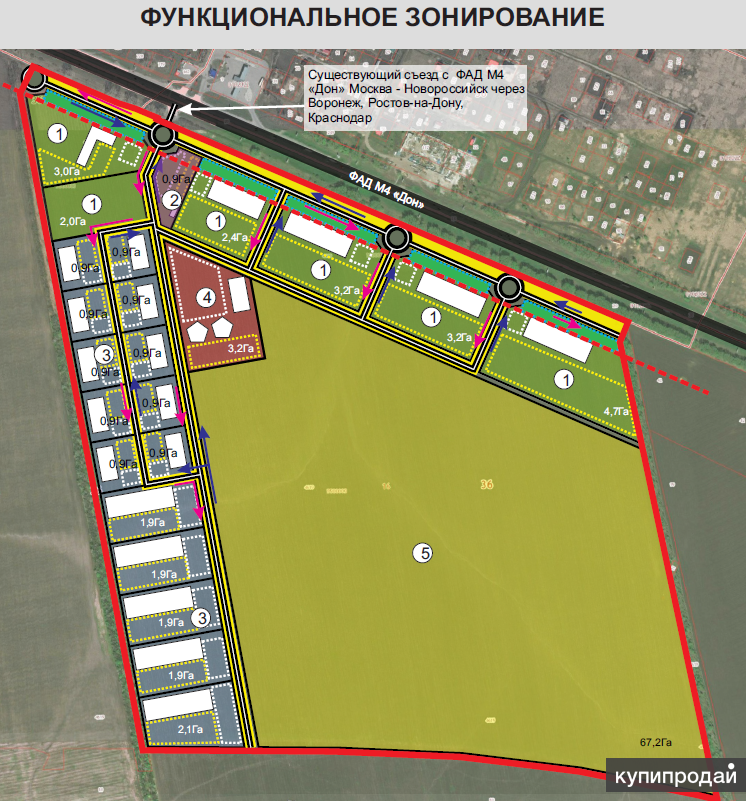
Task: Click the 4,7Га area label
Action: [x=617, y=411]
